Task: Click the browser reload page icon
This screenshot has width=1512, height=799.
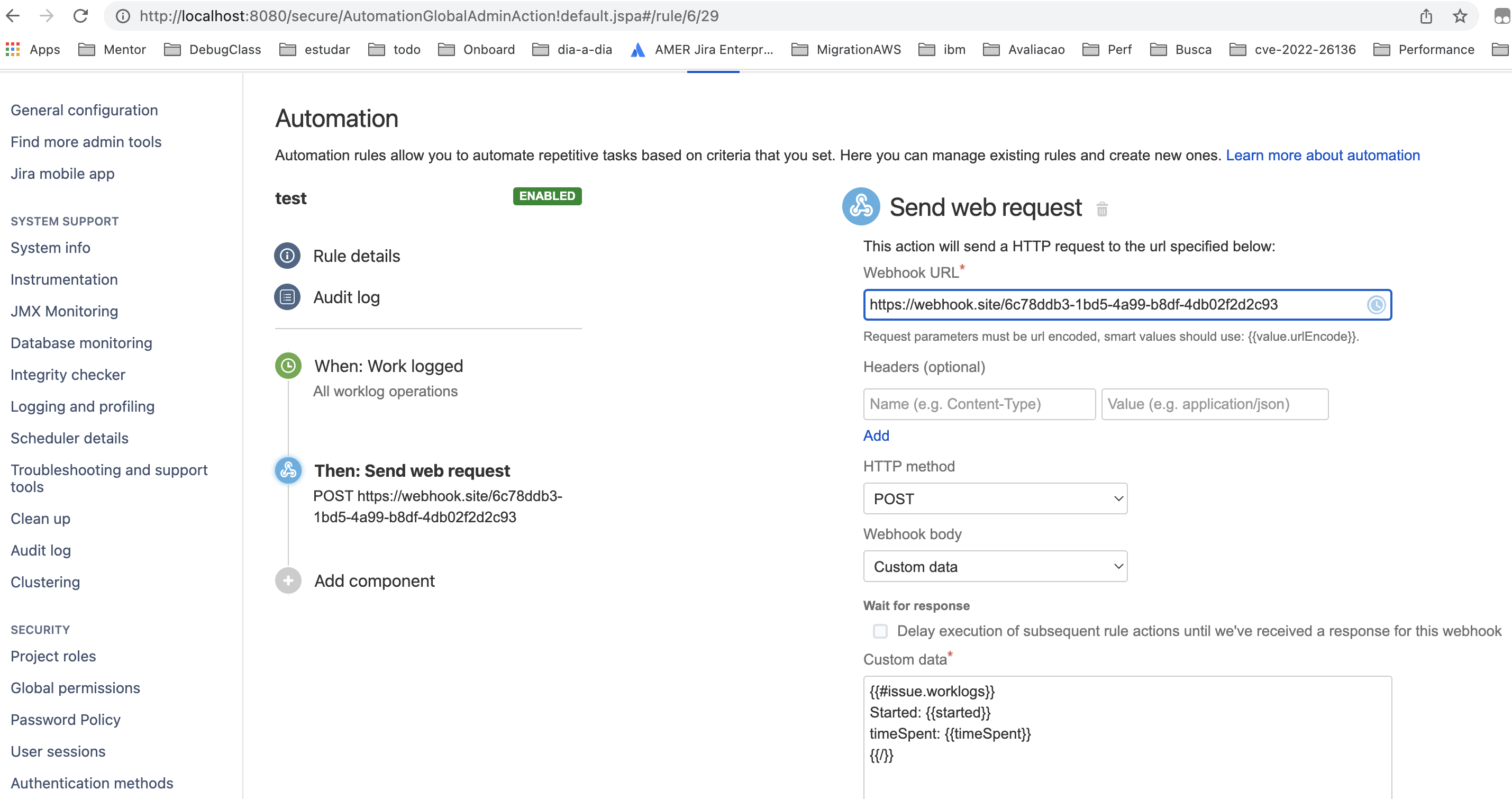Action: point(80,16)
